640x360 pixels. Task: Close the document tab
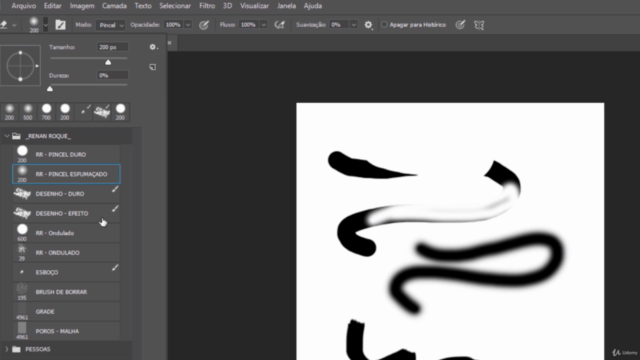[169, 43]
